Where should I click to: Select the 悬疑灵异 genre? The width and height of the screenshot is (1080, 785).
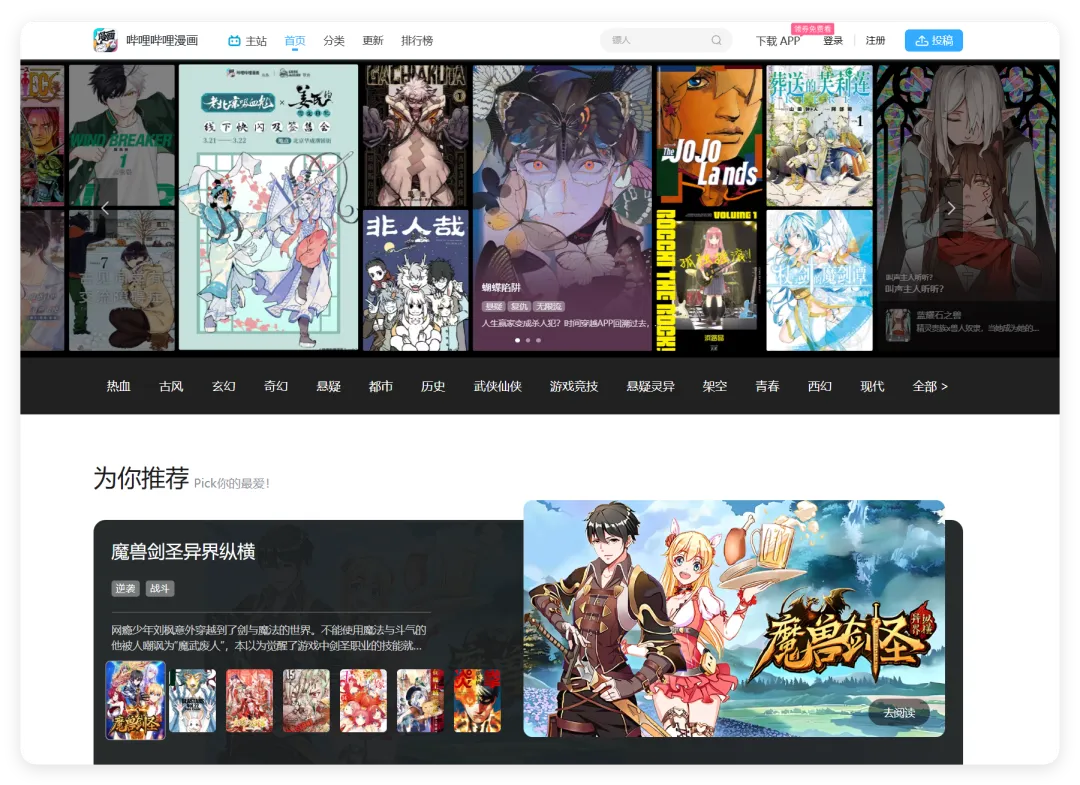coord(650,386)
